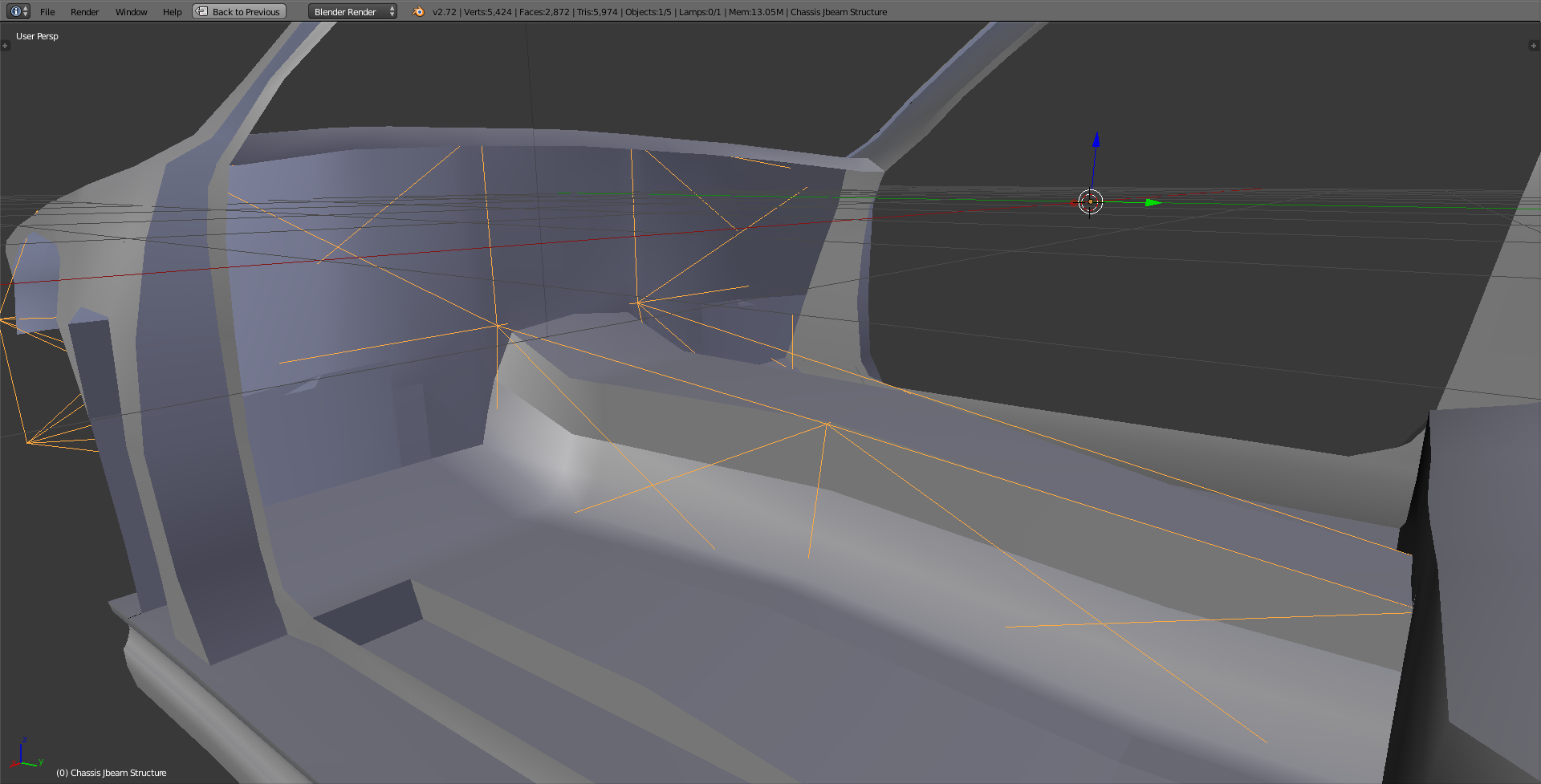Expand the properties region with the right plus

click(1533, 46)
